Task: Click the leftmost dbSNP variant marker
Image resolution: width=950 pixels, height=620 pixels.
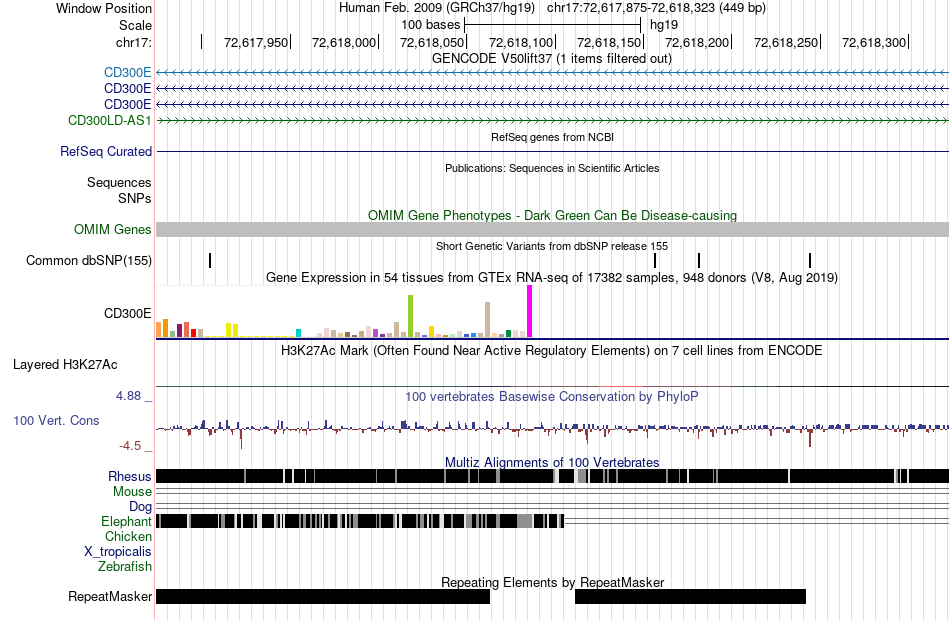Action: (x=210, y=261)
